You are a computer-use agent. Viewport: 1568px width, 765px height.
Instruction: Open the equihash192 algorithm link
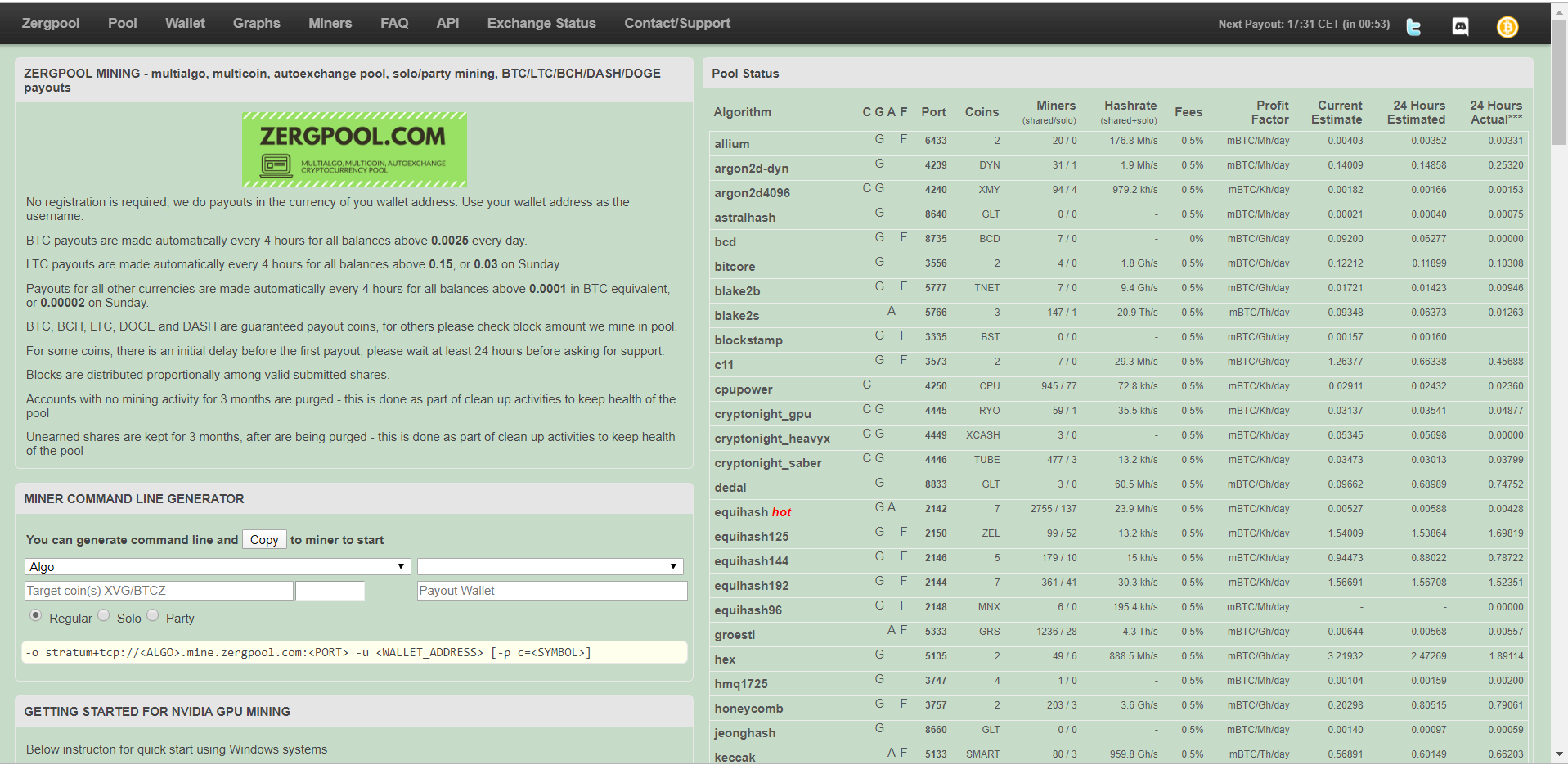752,586
